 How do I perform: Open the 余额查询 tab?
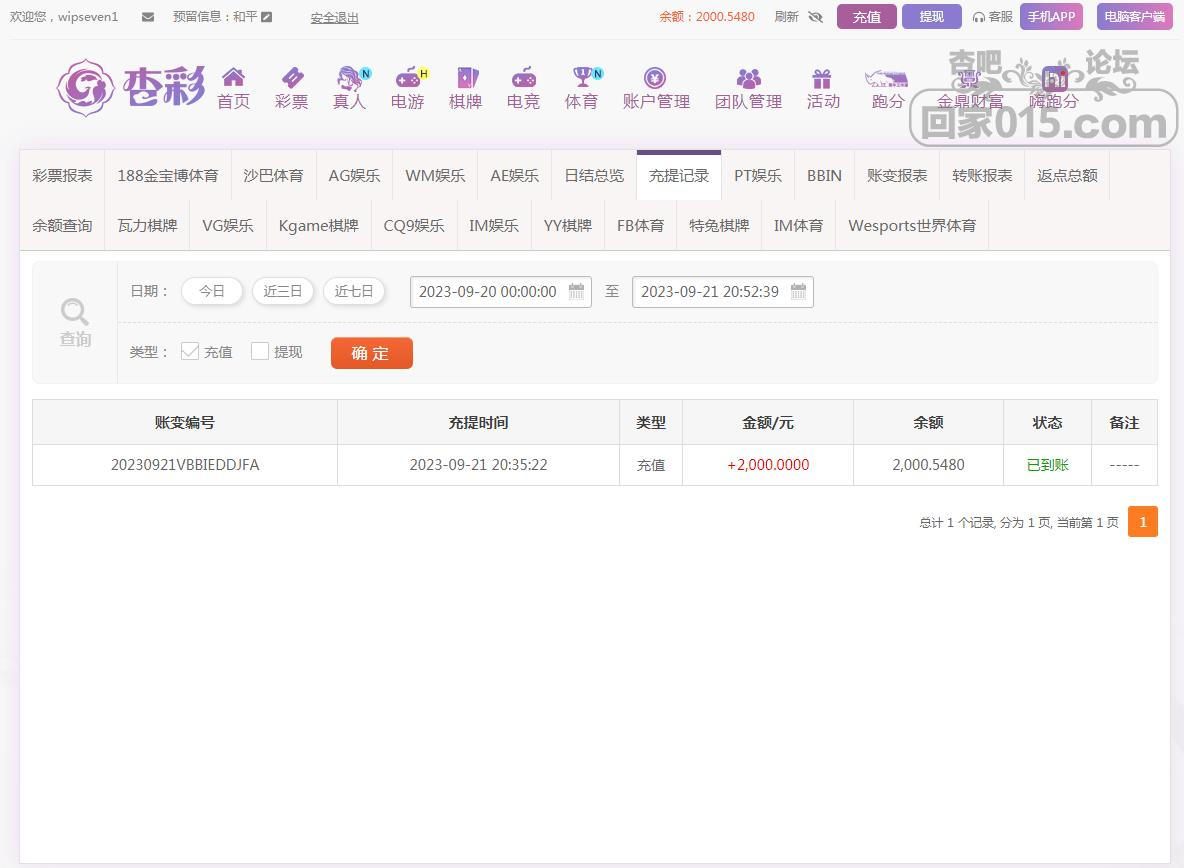(x=62, y=225)
